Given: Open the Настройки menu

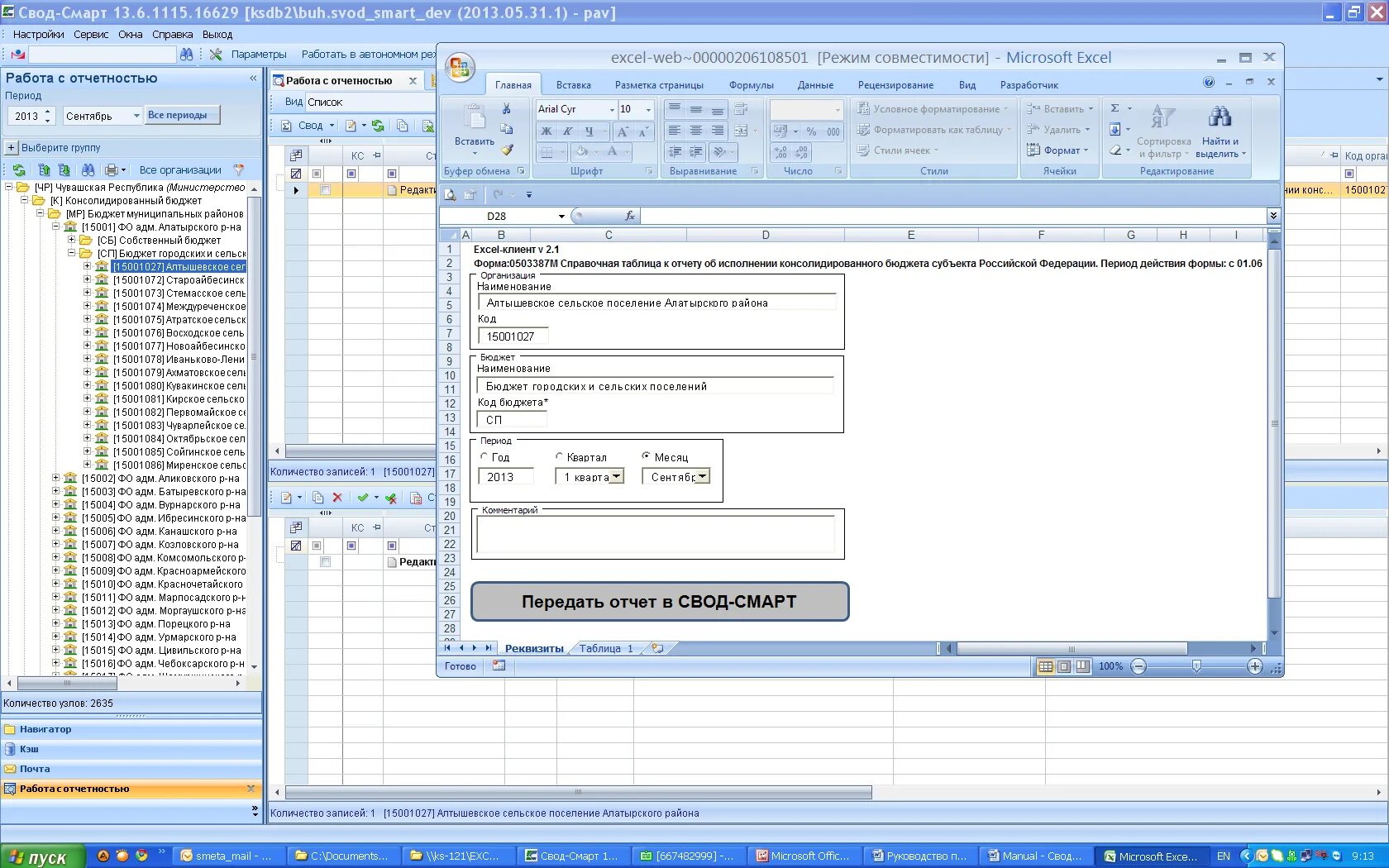Looking at the screenshot, I should click(x=38, y=35).
